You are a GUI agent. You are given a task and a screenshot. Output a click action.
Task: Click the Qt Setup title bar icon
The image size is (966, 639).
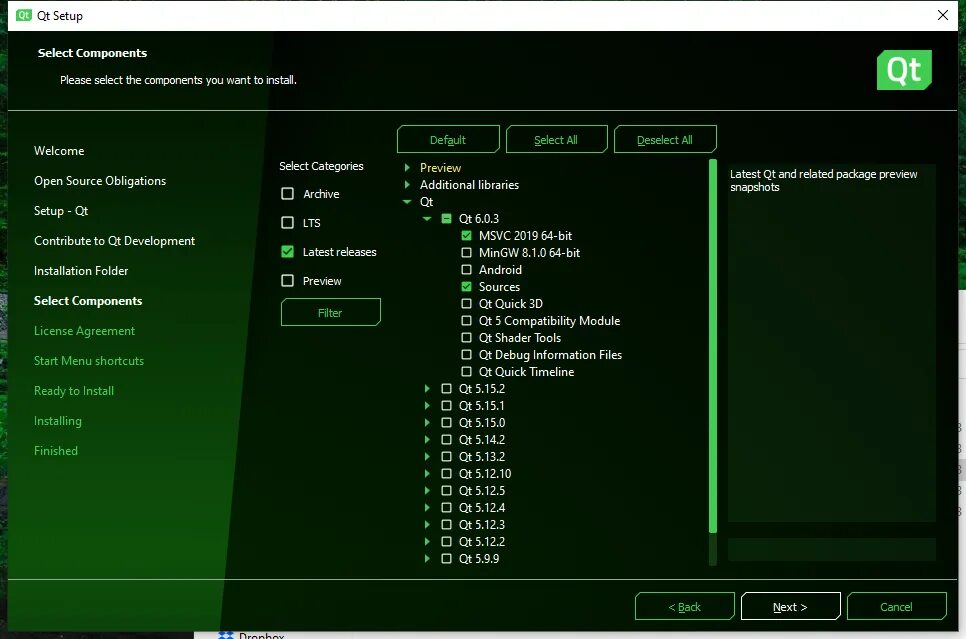pyautogui.click(x=23, y=15)
